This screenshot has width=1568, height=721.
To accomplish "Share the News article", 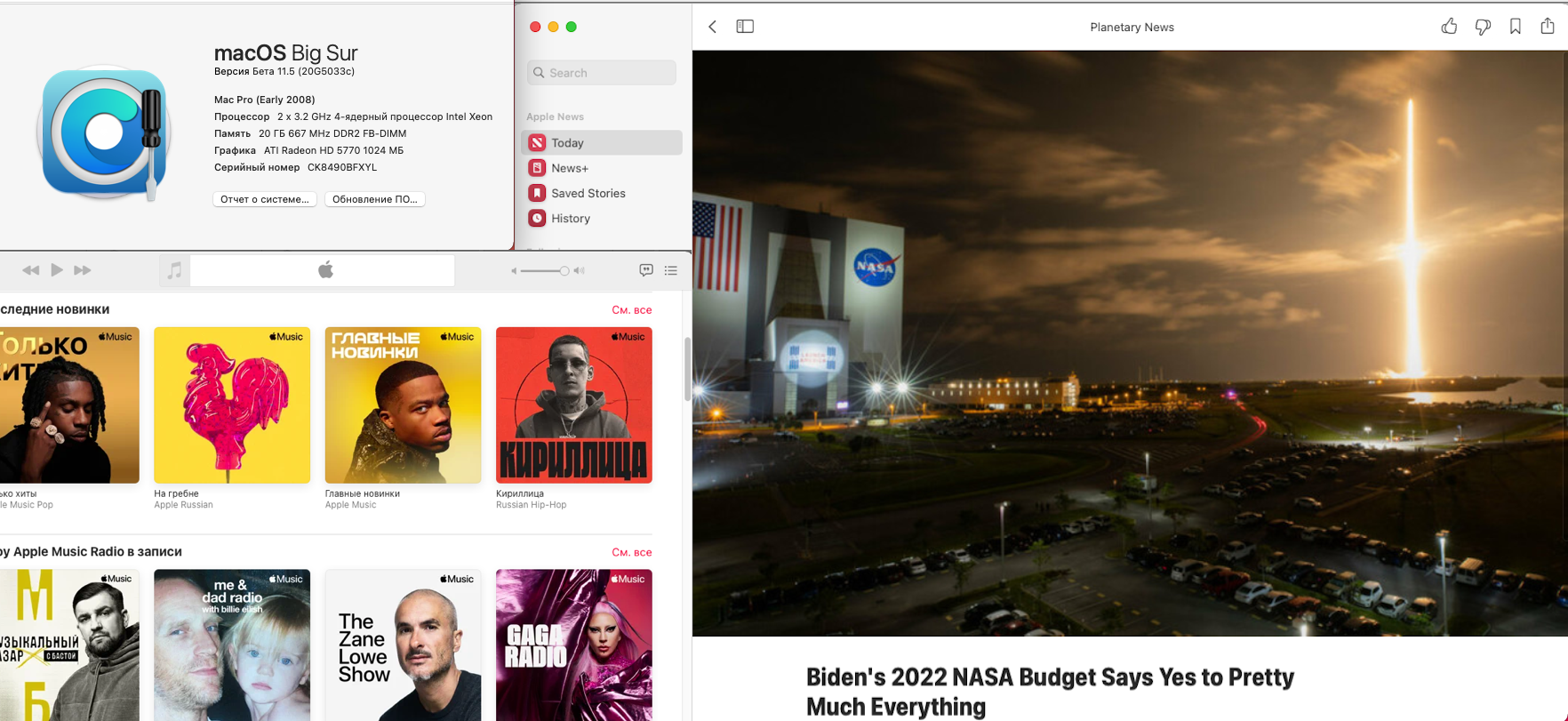I will [x=1548, y=26].
